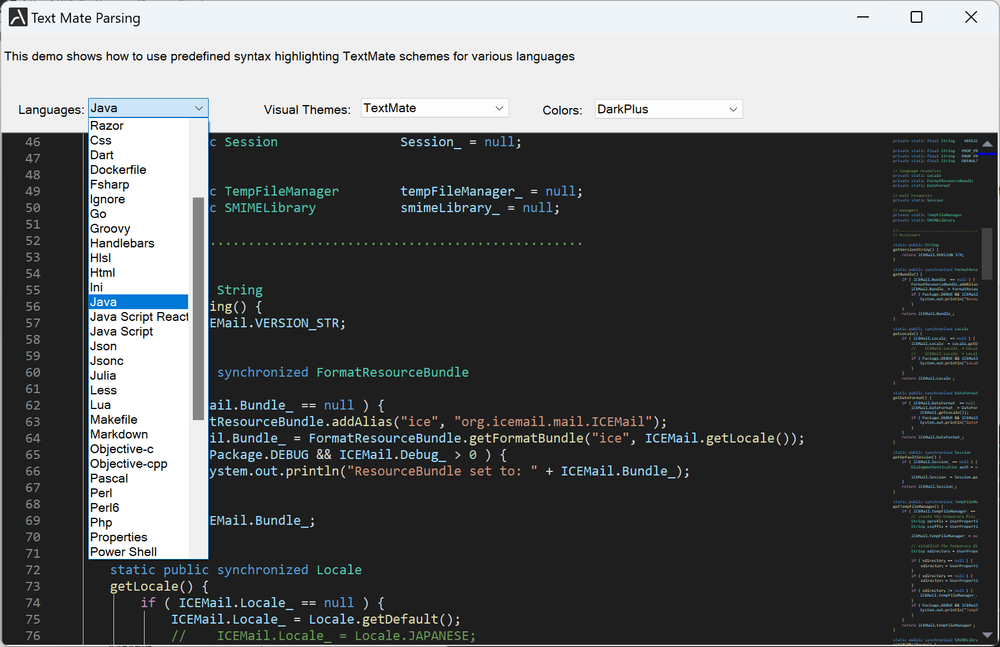Image resolution: width=1000 pixels, height=647 pixels.
Task: Click the minimap scroll-up arrow
Action: 986,144
